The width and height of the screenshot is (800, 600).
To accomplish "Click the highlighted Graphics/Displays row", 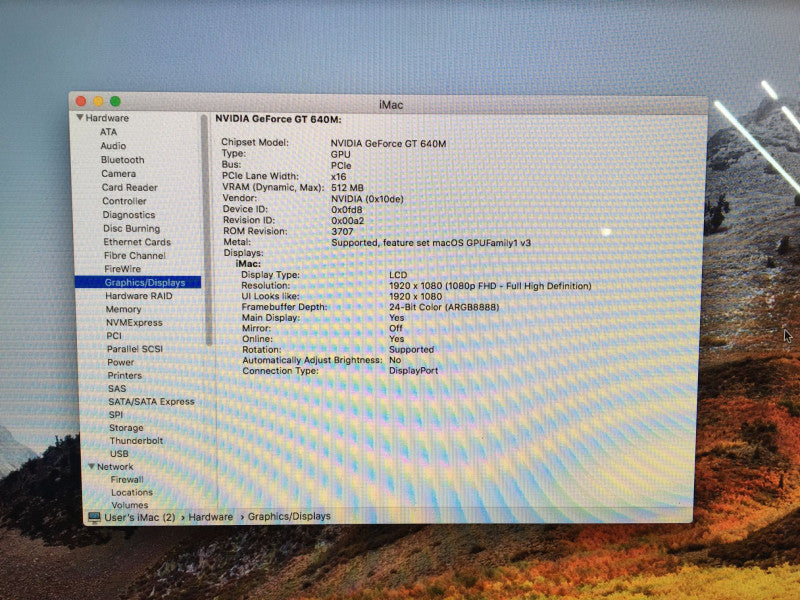I will coord(138,282).
